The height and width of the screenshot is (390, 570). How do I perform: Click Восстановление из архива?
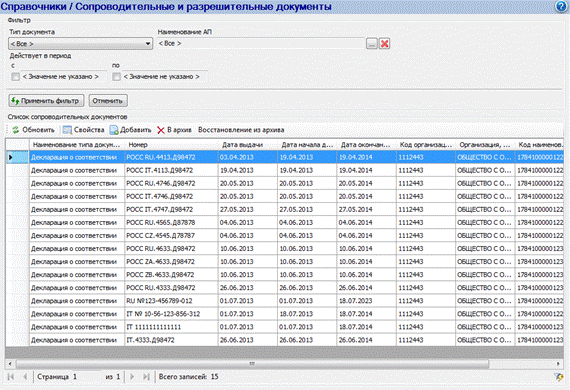241,130
